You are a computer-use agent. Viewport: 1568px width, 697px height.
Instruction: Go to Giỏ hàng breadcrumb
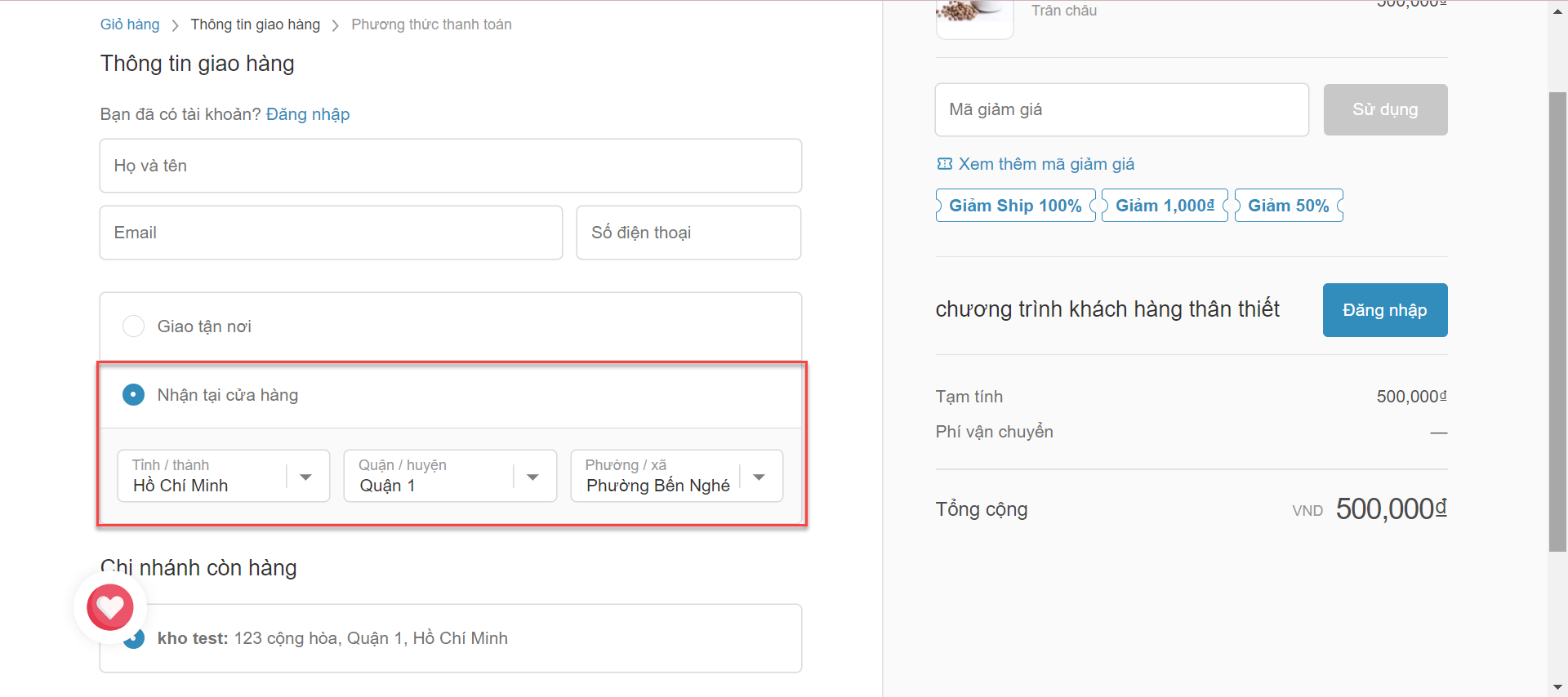pyautogui.click(x=130, y=24)
